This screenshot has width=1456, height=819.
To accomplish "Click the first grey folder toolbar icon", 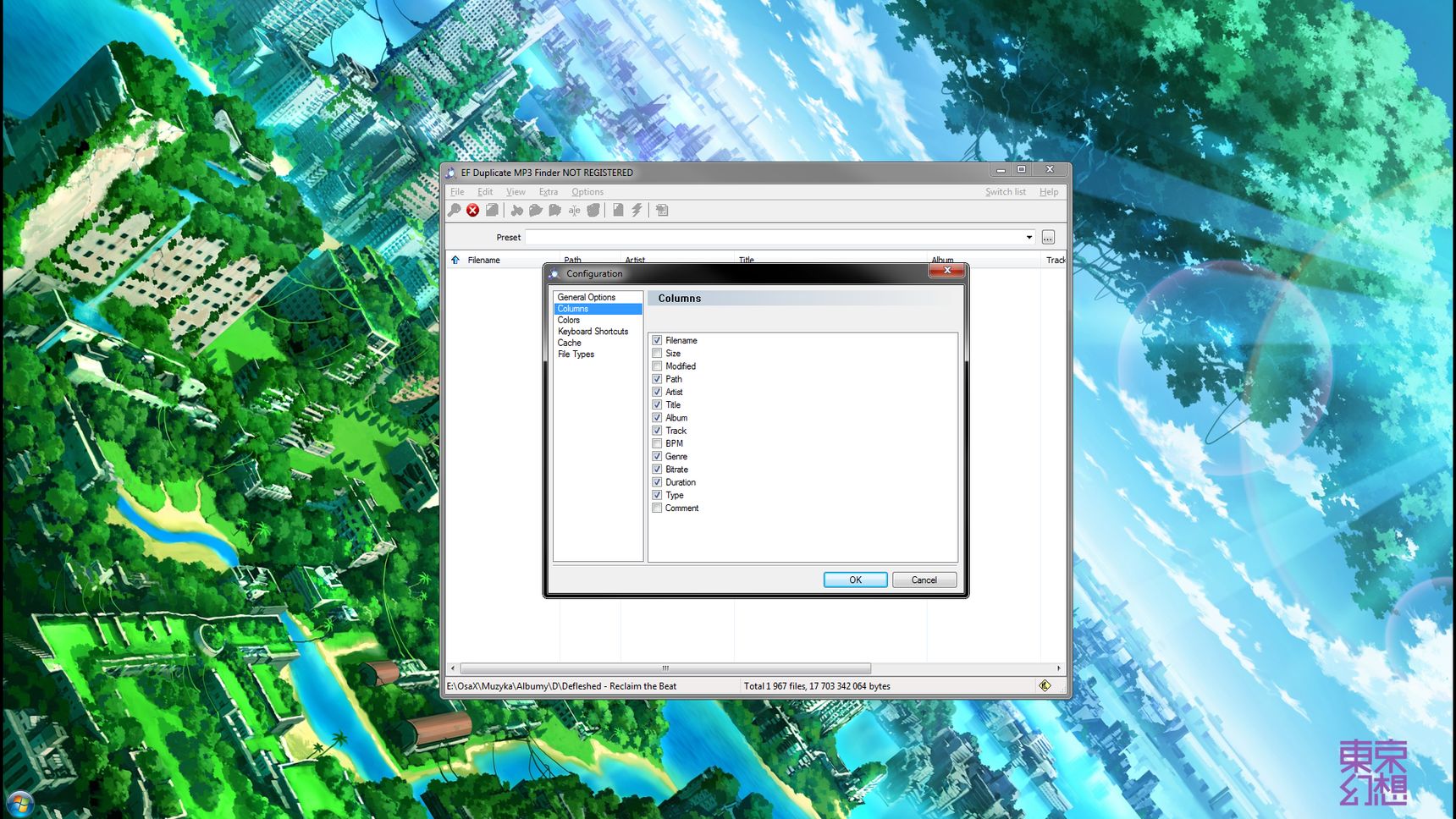I will (x=536, y=210).
